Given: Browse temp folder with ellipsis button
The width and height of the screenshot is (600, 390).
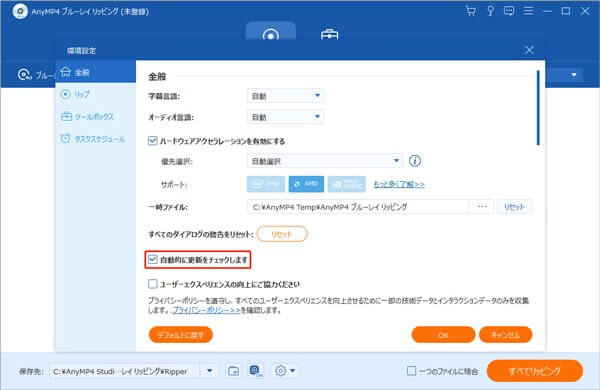Looking at the screenshot, I should click(482, 207).
